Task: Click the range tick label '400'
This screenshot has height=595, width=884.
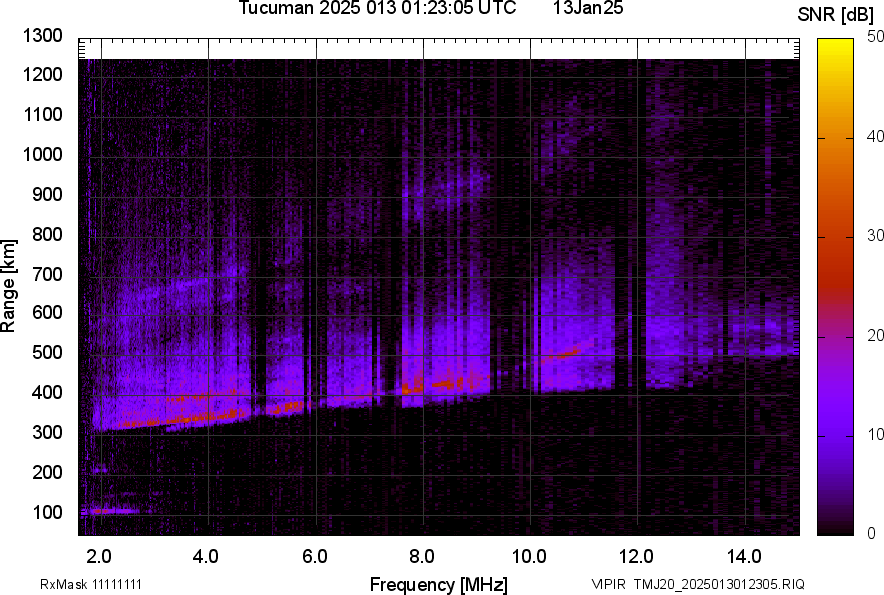Action: pyautogui.click(x=47, y=392)
